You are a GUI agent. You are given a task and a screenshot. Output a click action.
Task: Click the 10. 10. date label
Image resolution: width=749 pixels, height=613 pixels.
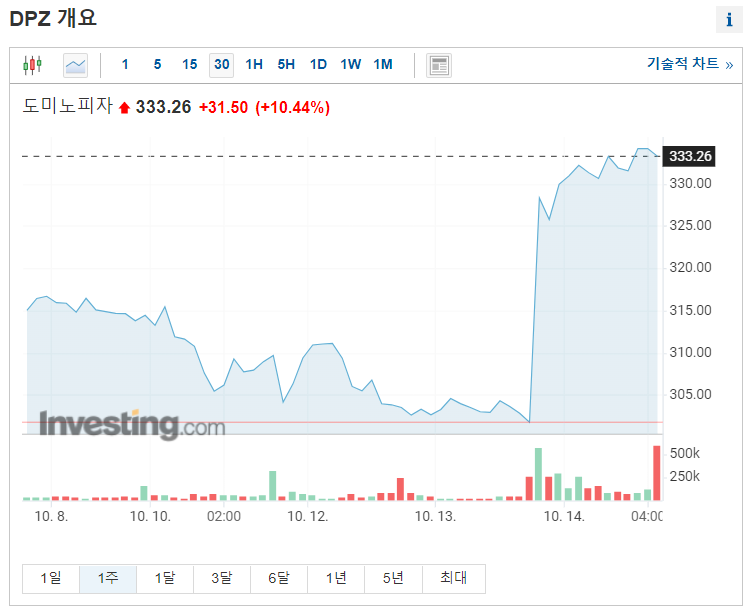tap(150, 516)
